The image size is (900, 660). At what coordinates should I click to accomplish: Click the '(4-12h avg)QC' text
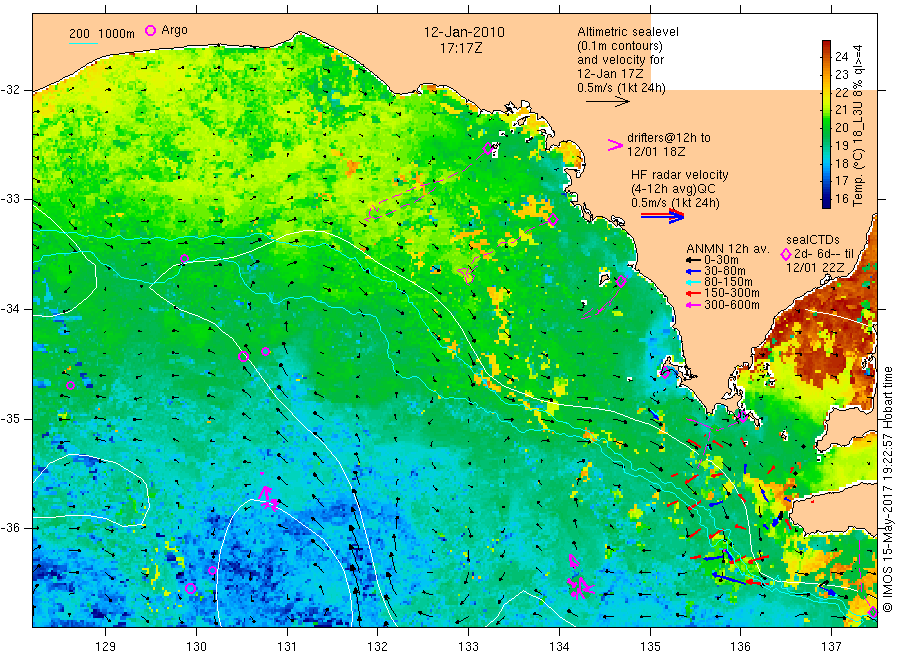673,189
